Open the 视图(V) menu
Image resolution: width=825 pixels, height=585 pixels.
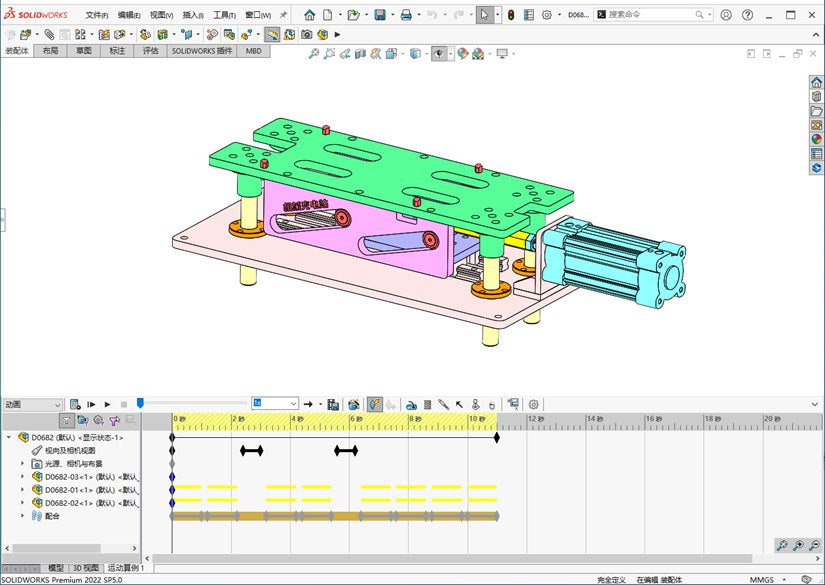(162, 15)
